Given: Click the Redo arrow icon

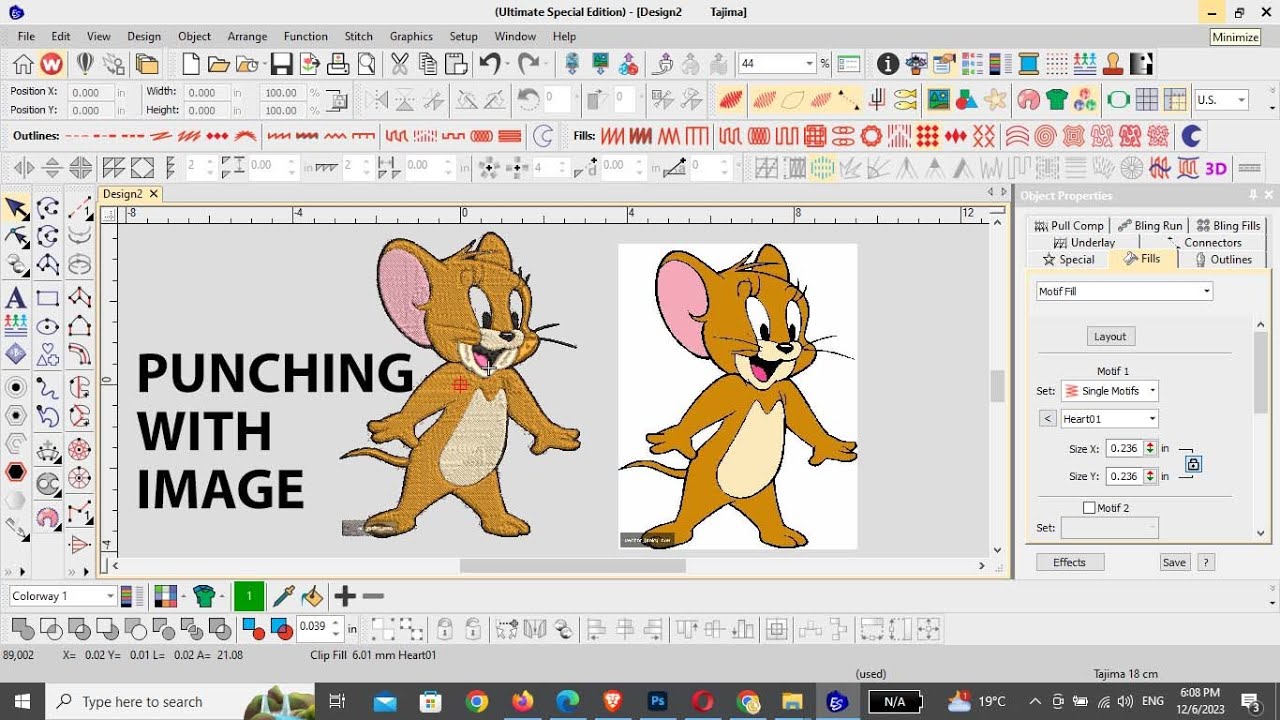Looking at the screenshot, I should coord(528,64).
